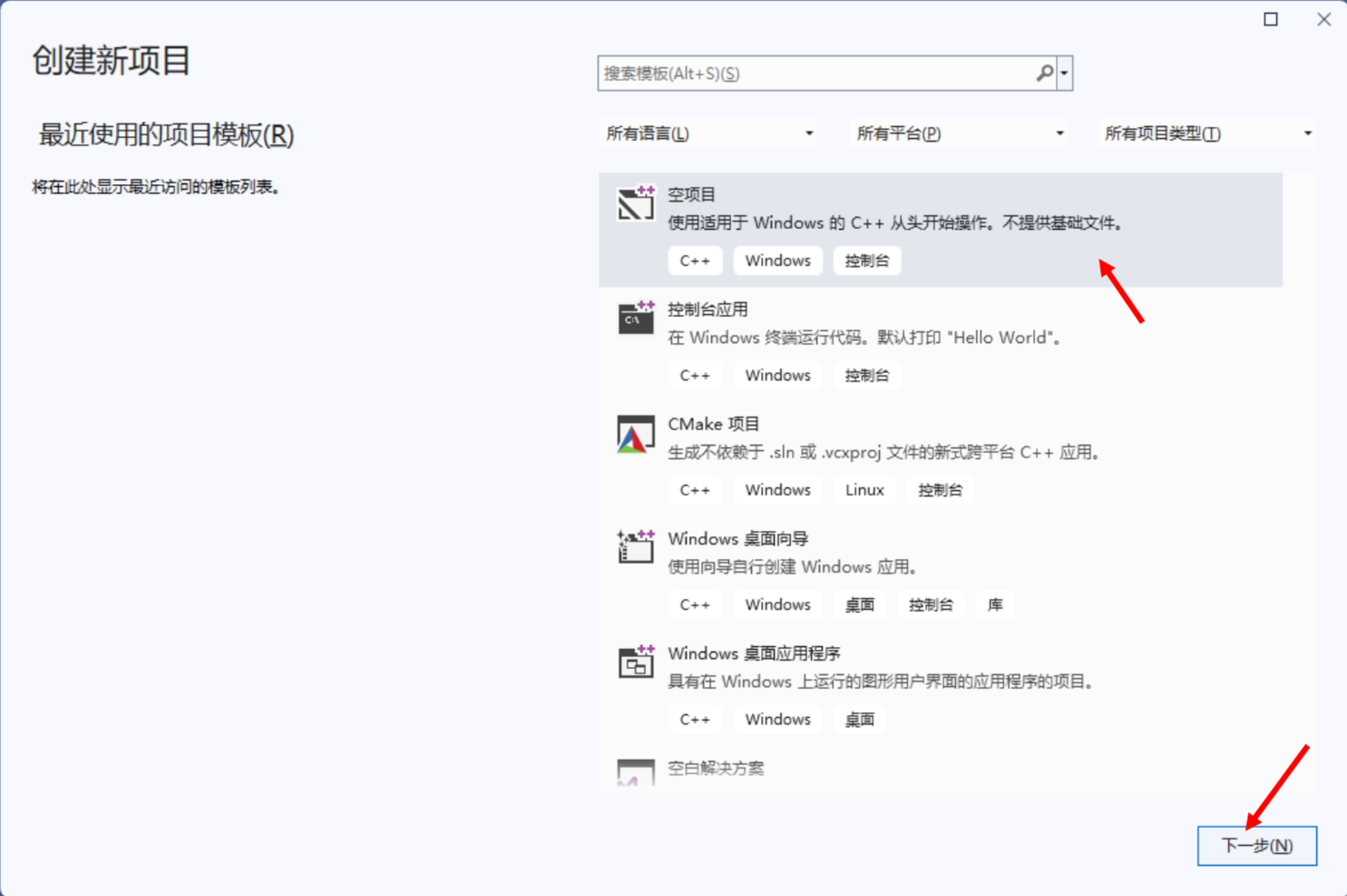This screenshot has height=896, width=1347.
Task: Click the Linux tag under CMake project
Action: coord(864,490)
